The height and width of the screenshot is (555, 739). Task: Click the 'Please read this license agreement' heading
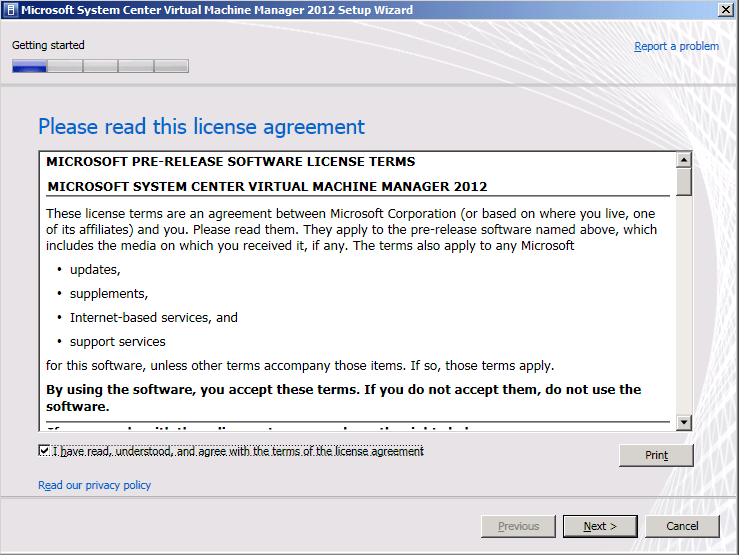[201, 127]
